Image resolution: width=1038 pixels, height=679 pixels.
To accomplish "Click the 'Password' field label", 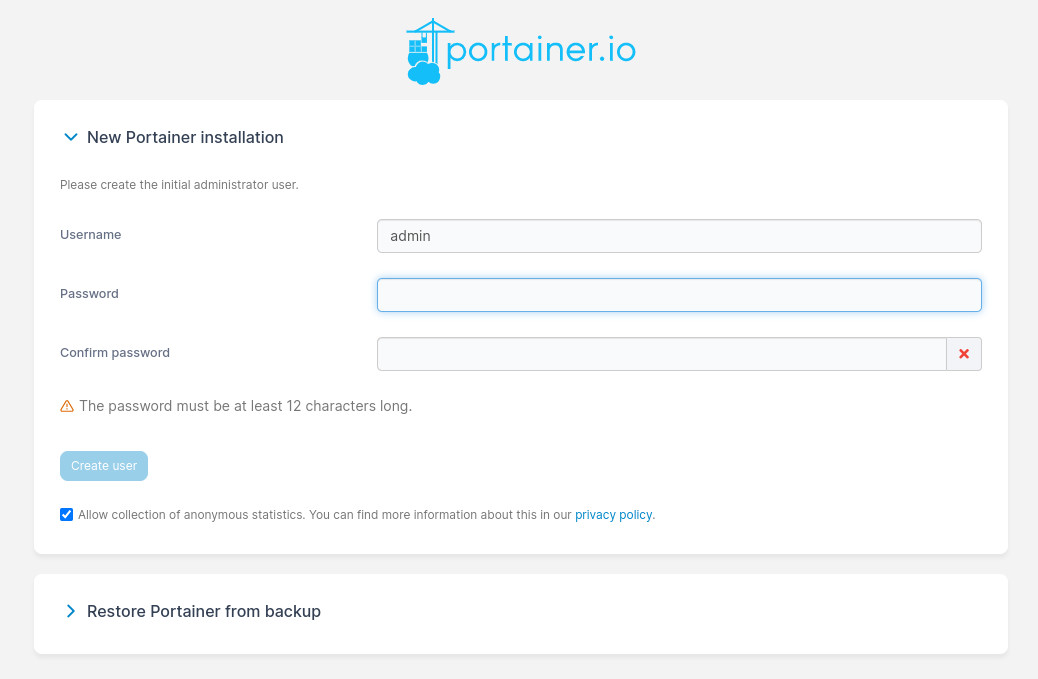I will pos(89,293).
